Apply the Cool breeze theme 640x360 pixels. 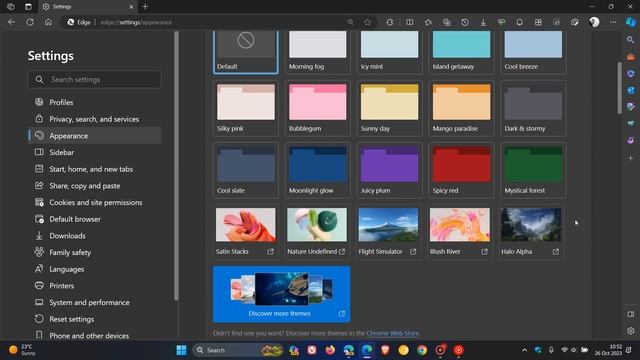[x=533, y=52]
